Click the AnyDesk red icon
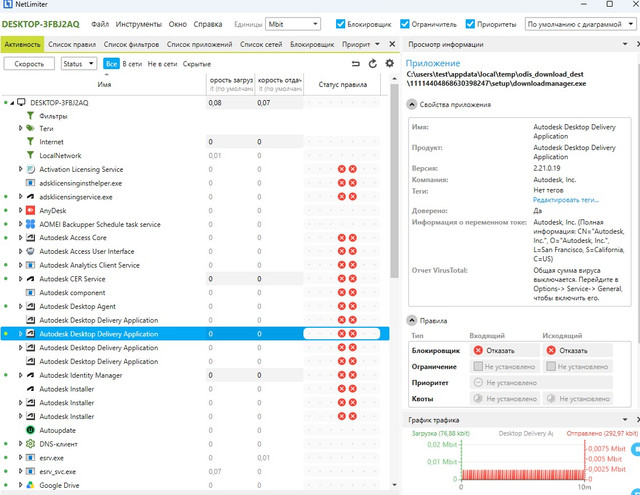 pyautogui.click(x=30, y=211)
